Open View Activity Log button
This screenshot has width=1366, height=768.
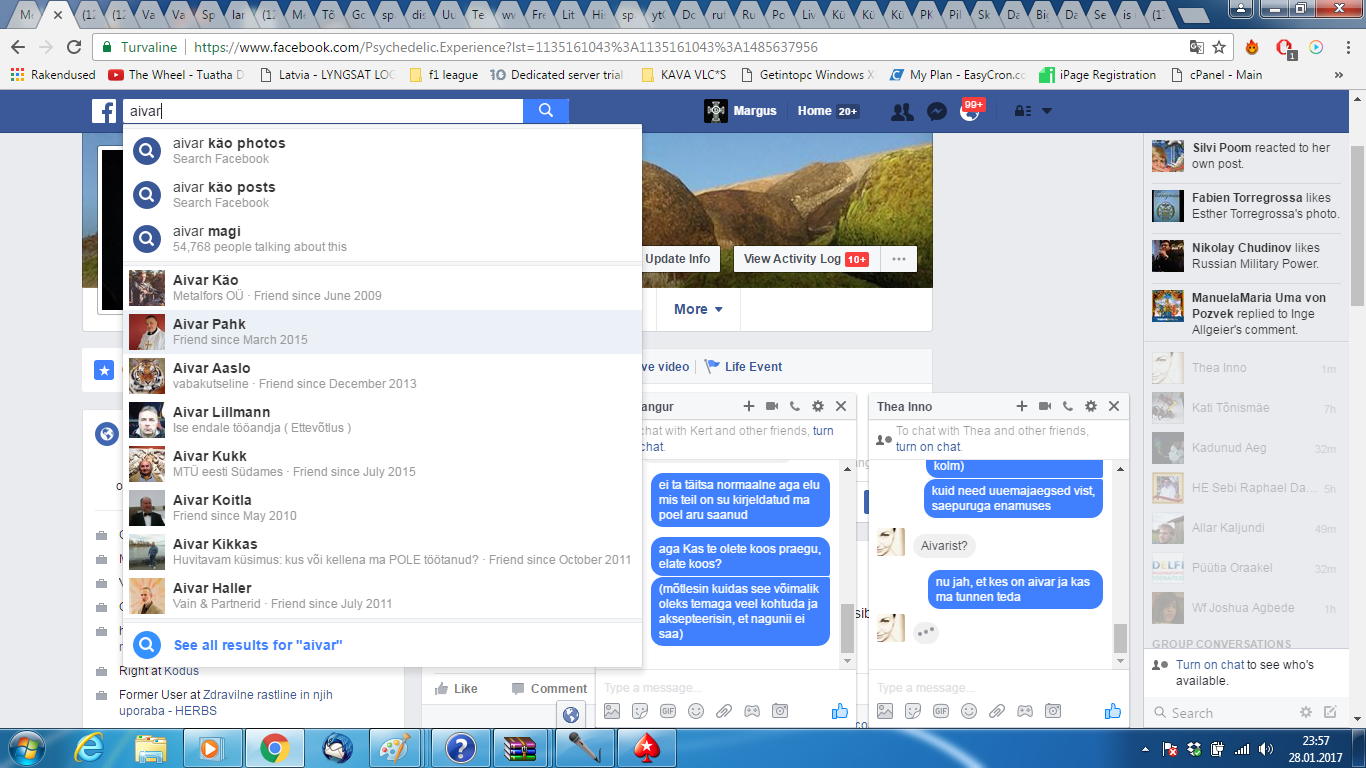click(805, 259)
